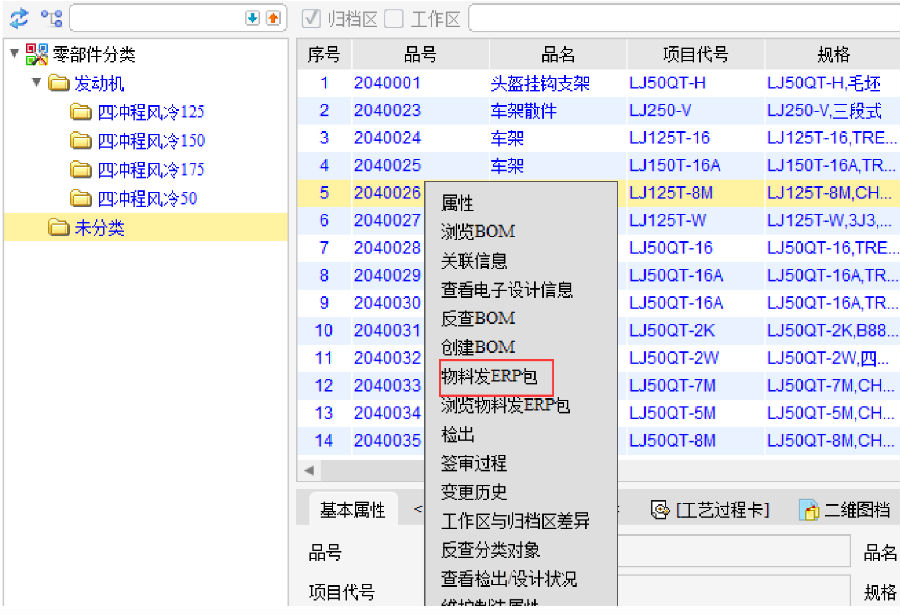Select 浏览BOM from the context menu

(x=478, y=232)
